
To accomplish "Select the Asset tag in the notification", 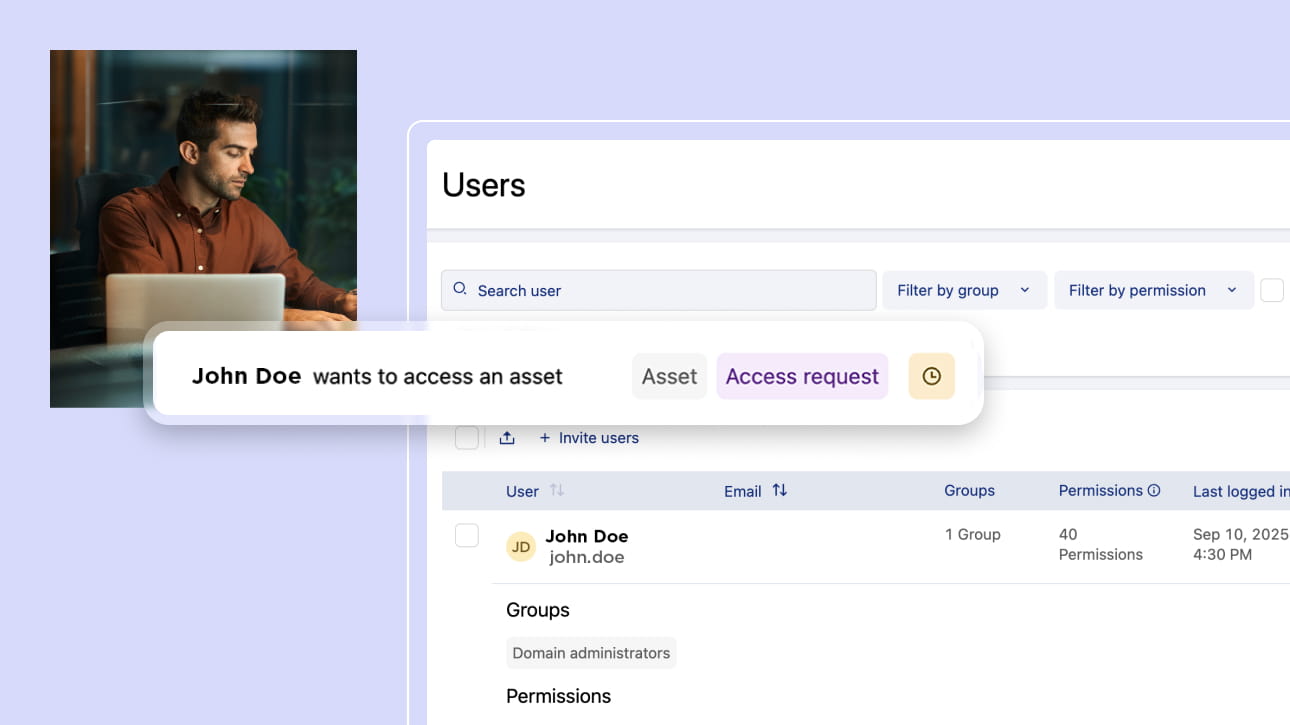I will (x=669, y=377).
